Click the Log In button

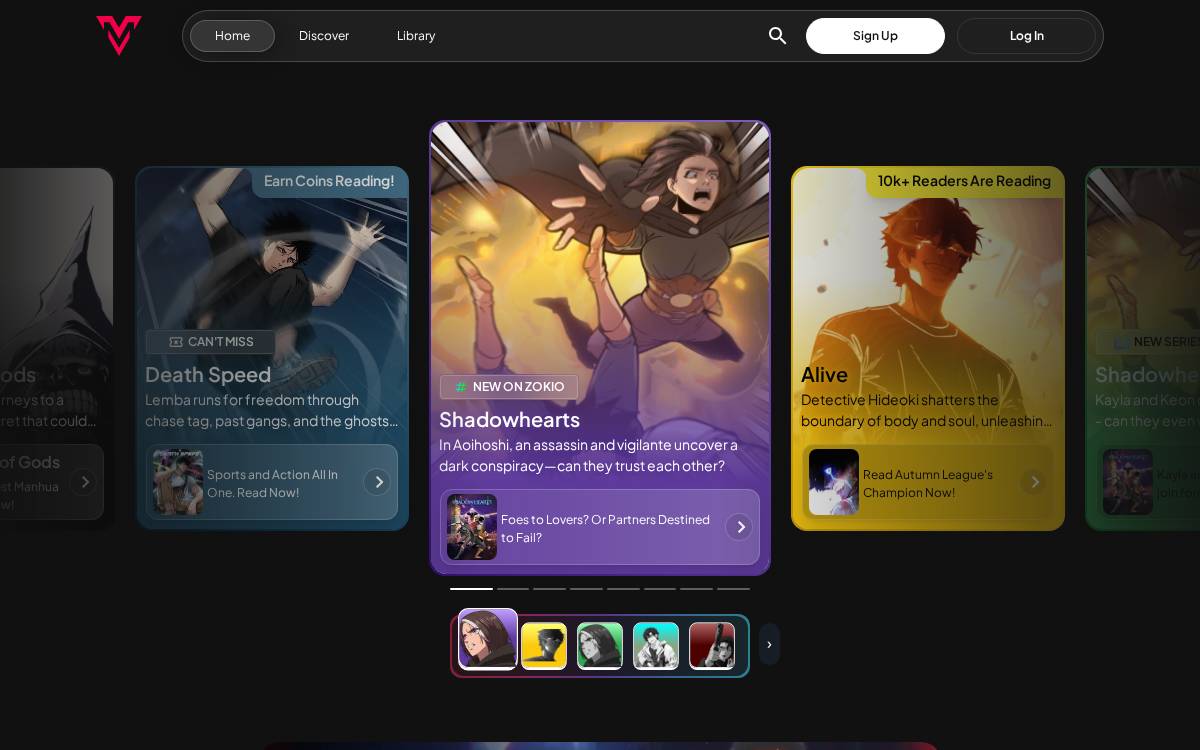pos(1026,36)
